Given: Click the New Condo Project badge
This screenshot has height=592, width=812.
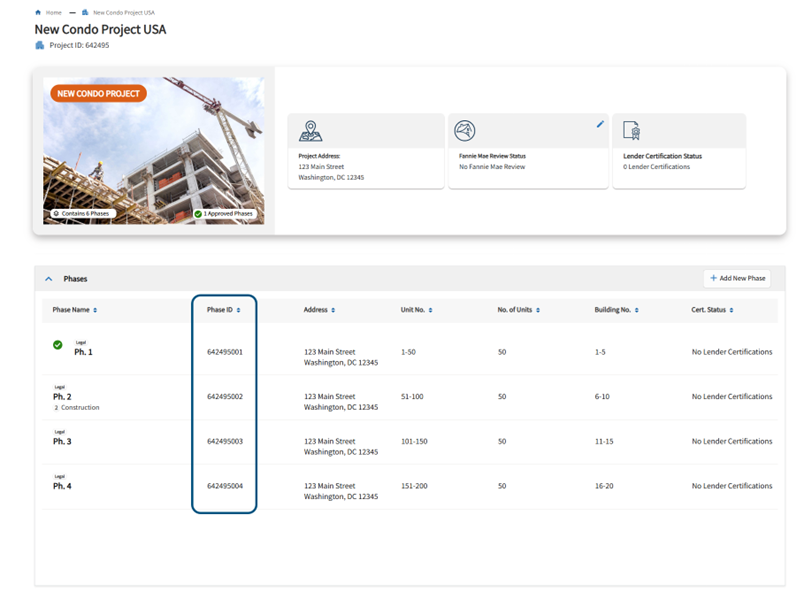Looking at the screenshot, I should click(x=98, y=94).
